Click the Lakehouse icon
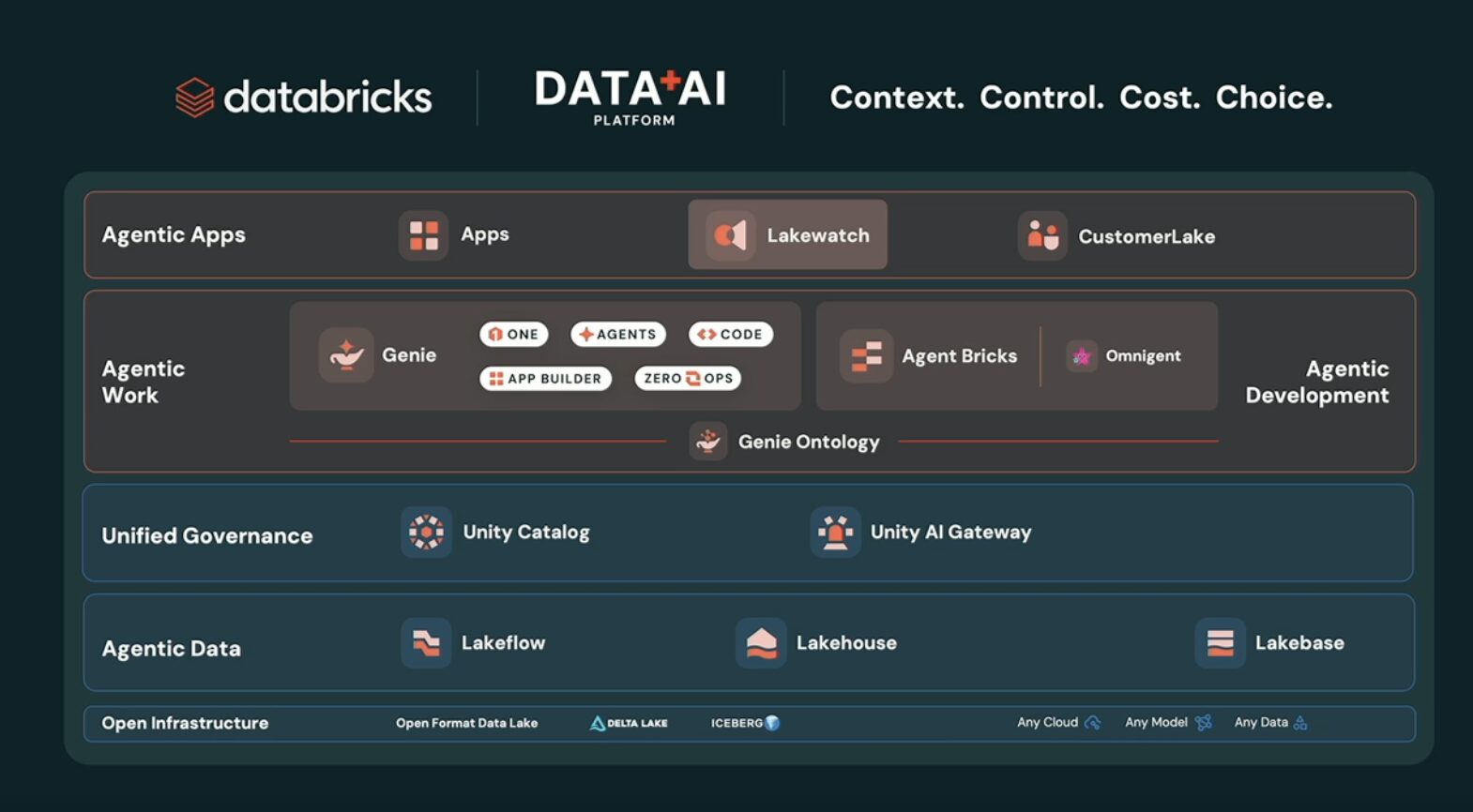The width and height of the screenshot is (1473, 812). [x=761, y=642]
